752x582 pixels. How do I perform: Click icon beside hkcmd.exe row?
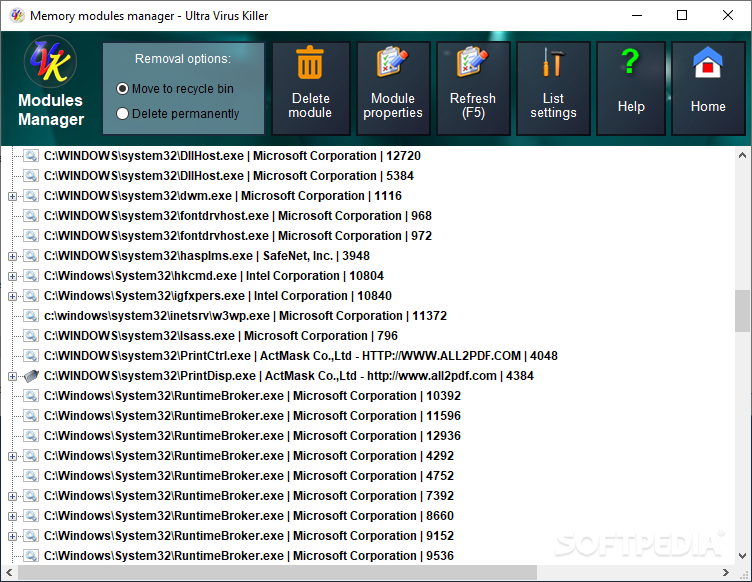click(x=31, y=276)
